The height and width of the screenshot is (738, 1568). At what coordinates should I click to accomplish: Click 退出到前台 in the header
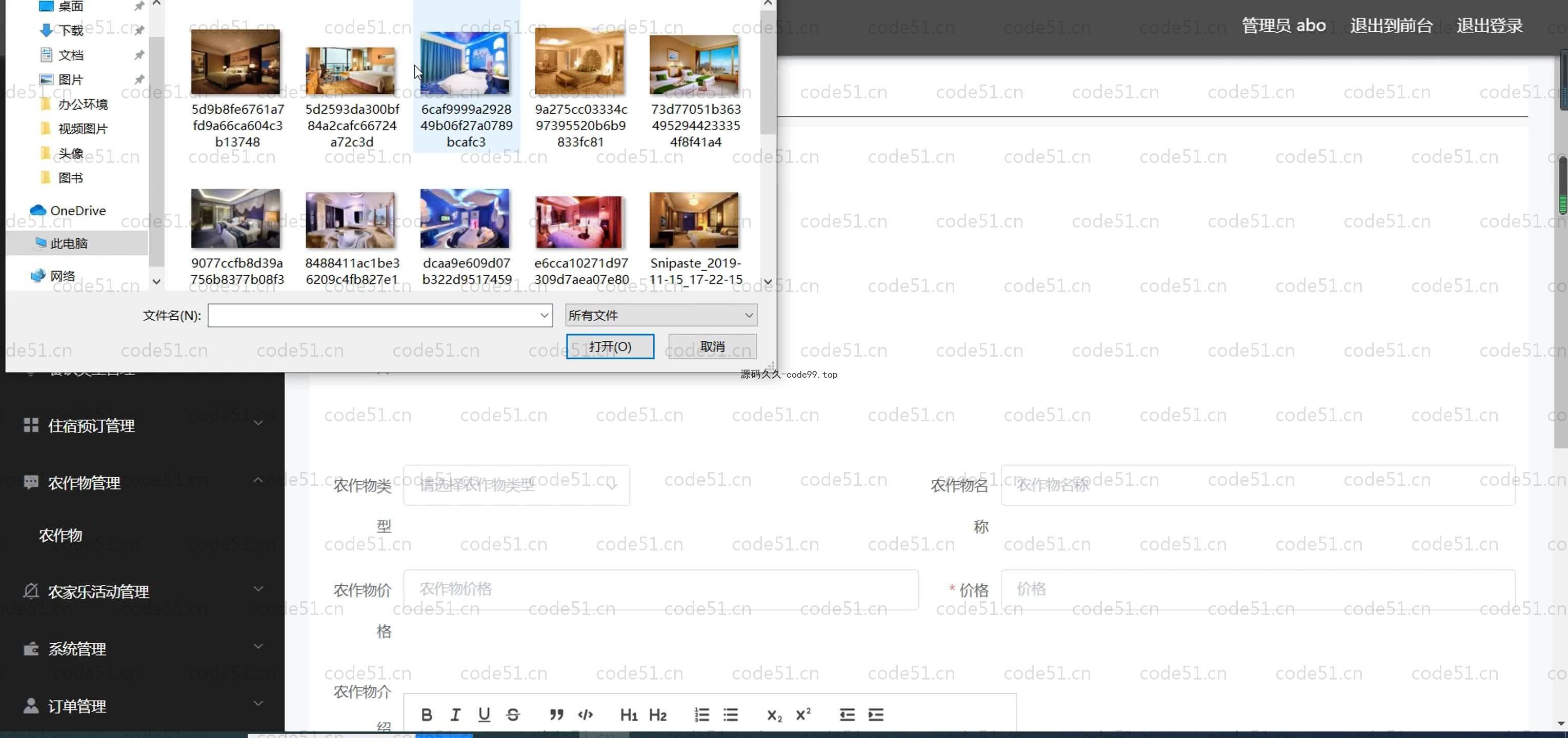coord(1391,26)
